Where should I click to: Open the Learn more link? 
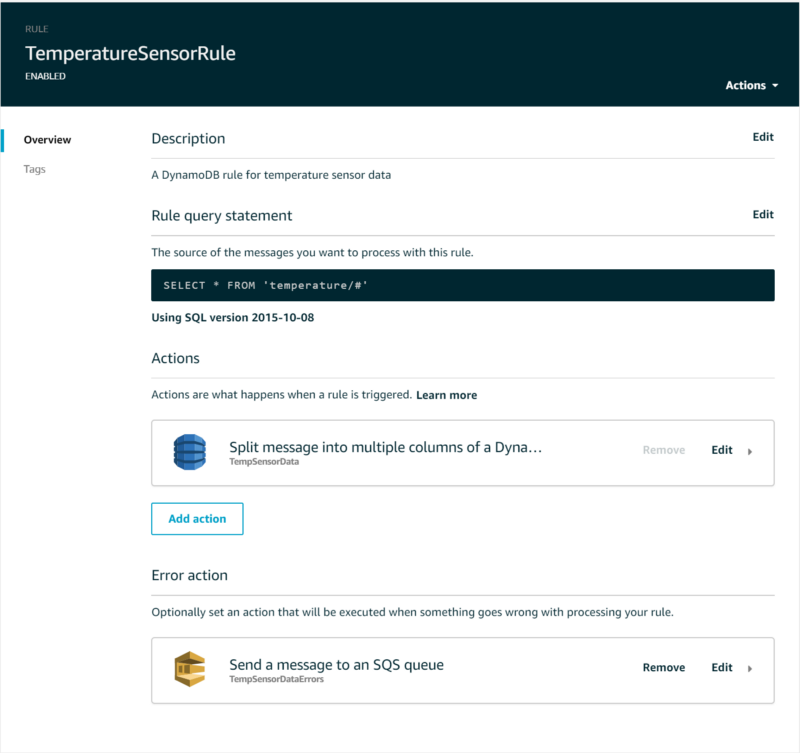point(446,395)
